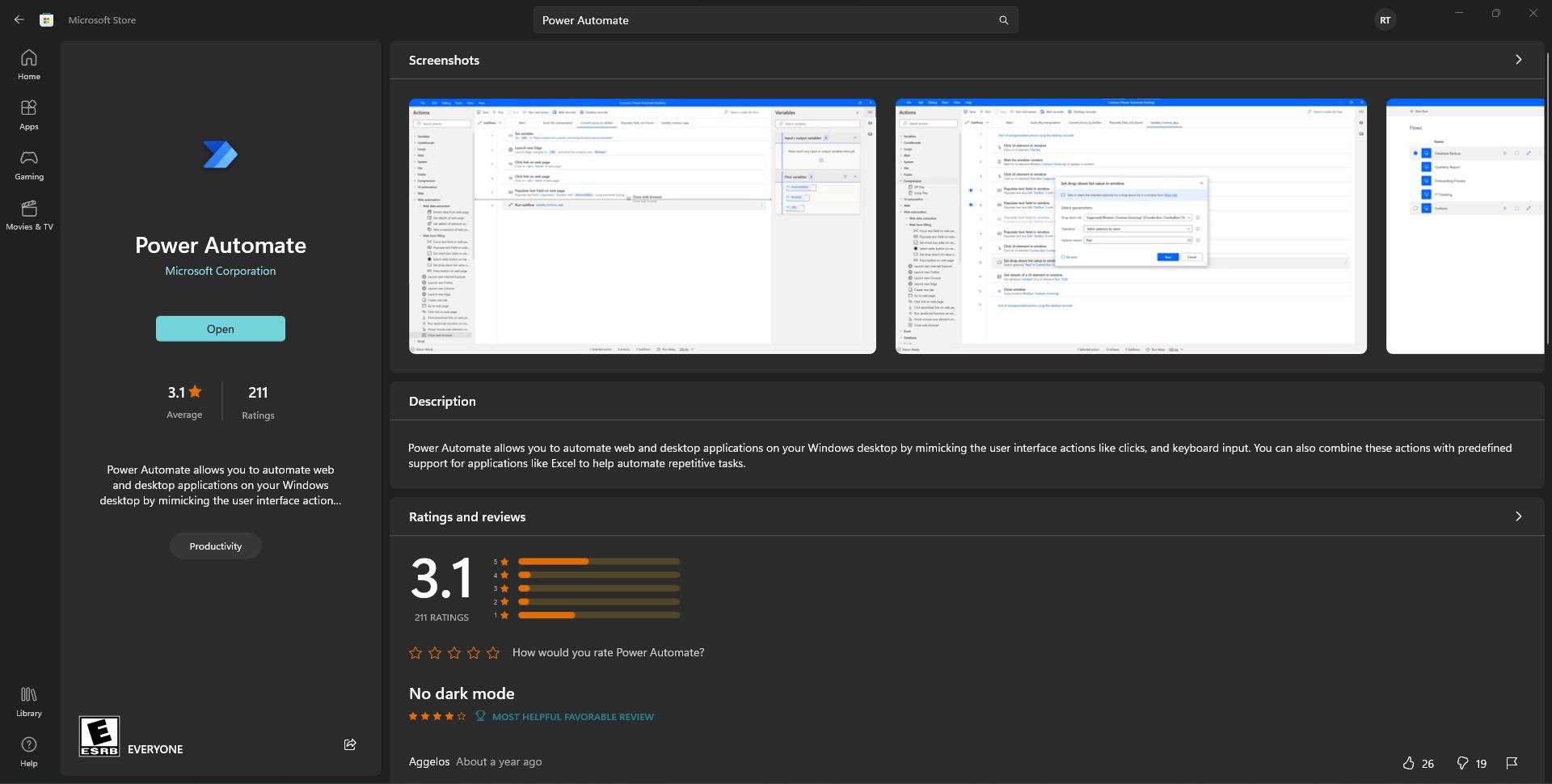Rate Power Automate four stars
This screenshot has height=784, width=1552.
tap(474, 652)
